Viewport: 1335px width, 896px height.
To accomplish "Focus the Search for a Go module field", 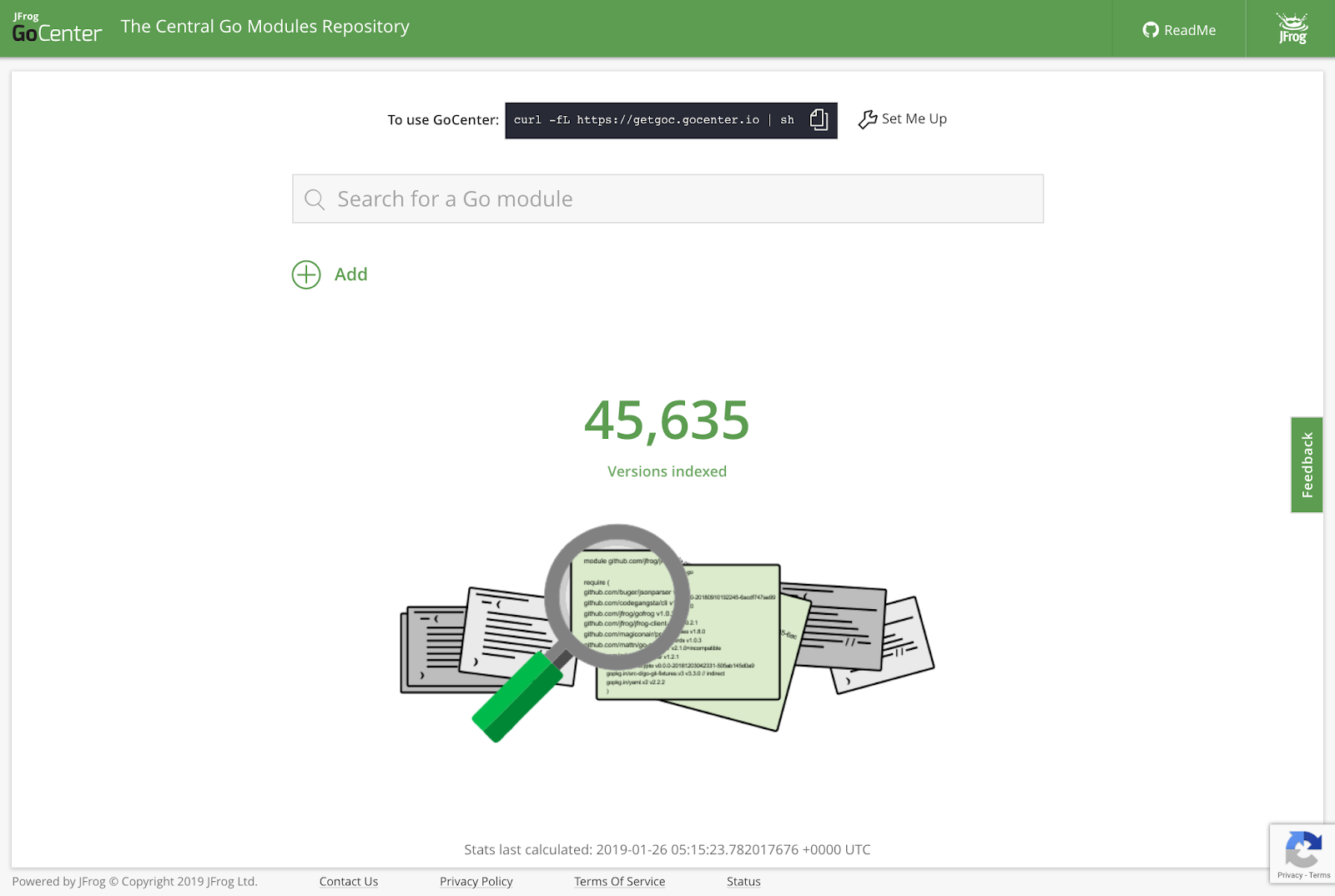I will coord(667,199).
